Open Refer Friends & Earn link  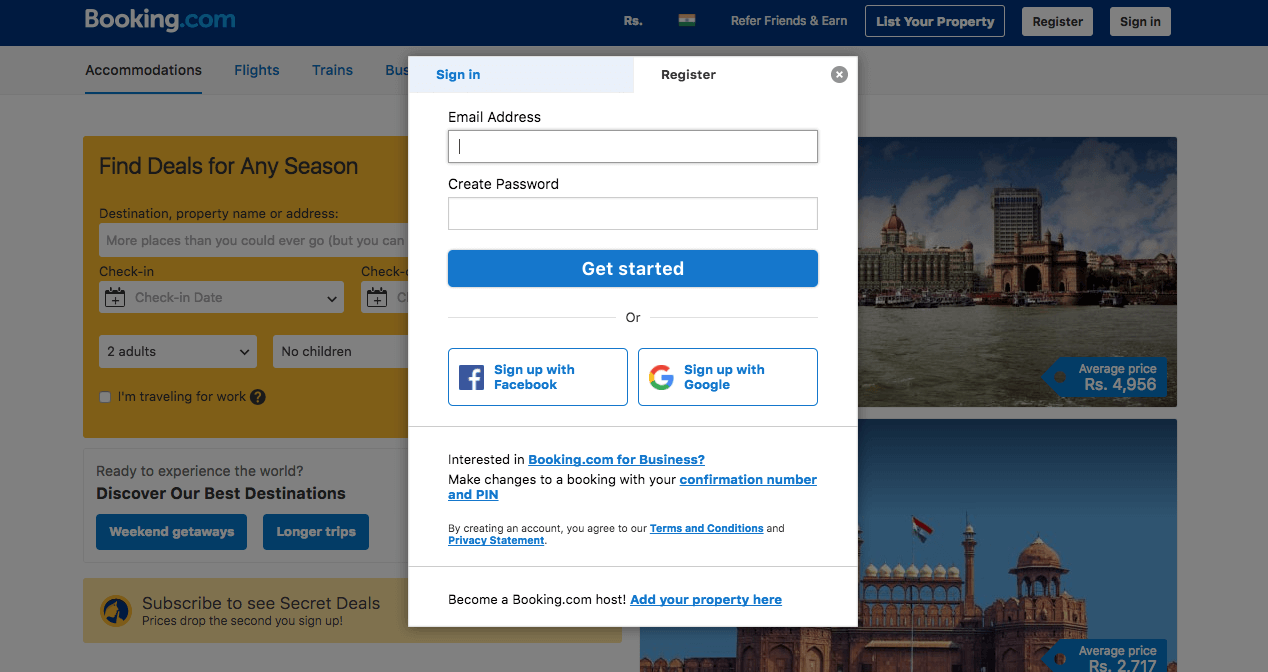pyautogui.click(x=789, y=21)
